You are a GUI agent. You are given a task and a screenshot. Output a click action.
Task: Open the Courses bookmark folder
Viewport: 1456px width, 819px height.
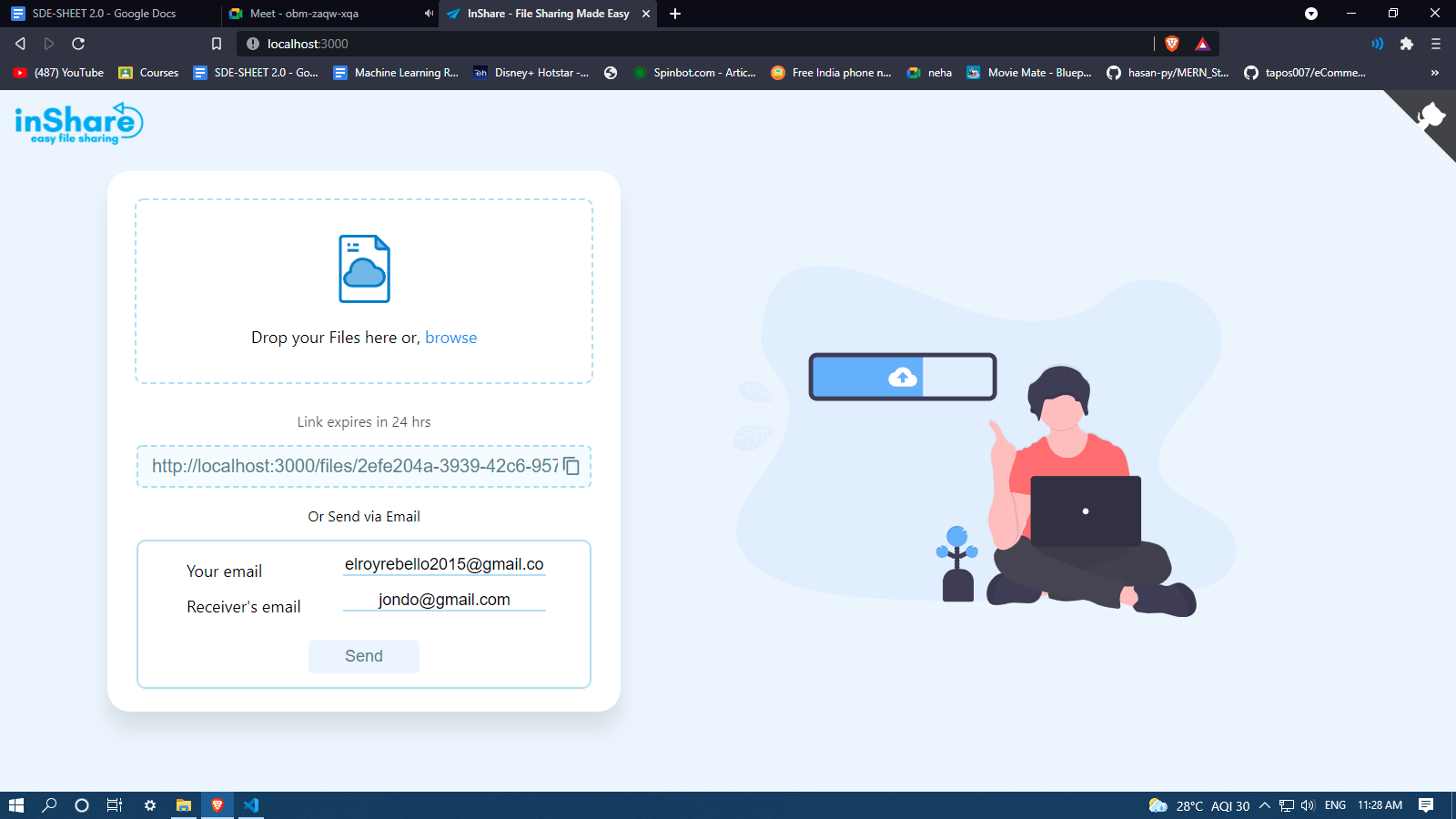(x=148, y=73)
